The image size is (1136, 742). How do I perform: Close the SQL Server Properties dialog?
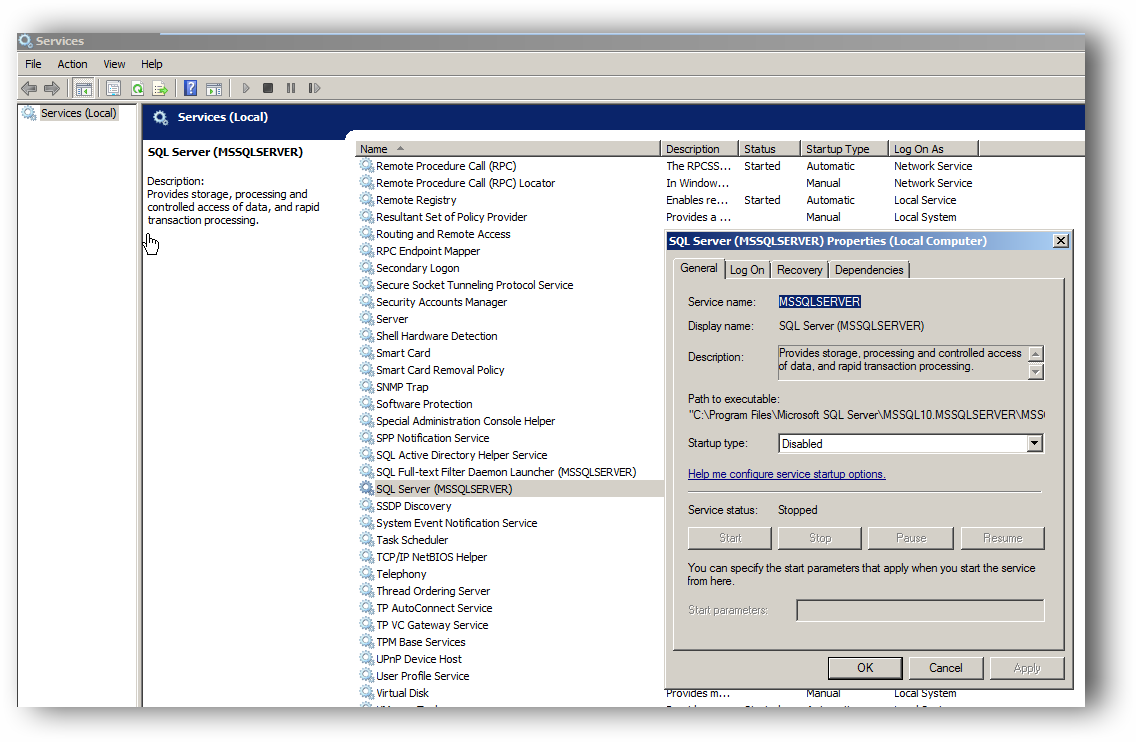click(1061, 241)
